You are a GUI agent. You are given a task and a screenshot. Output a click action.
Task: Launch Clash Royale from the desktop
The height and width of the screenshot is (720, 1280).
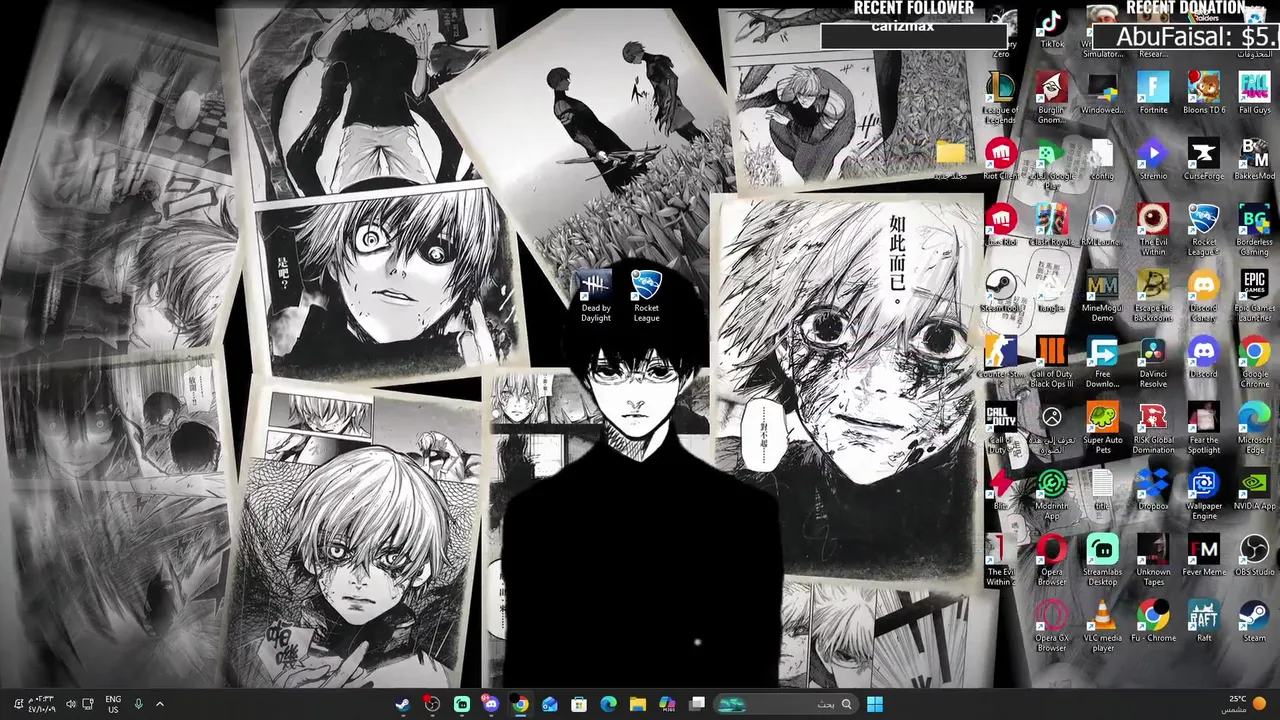click(1052, 224)
